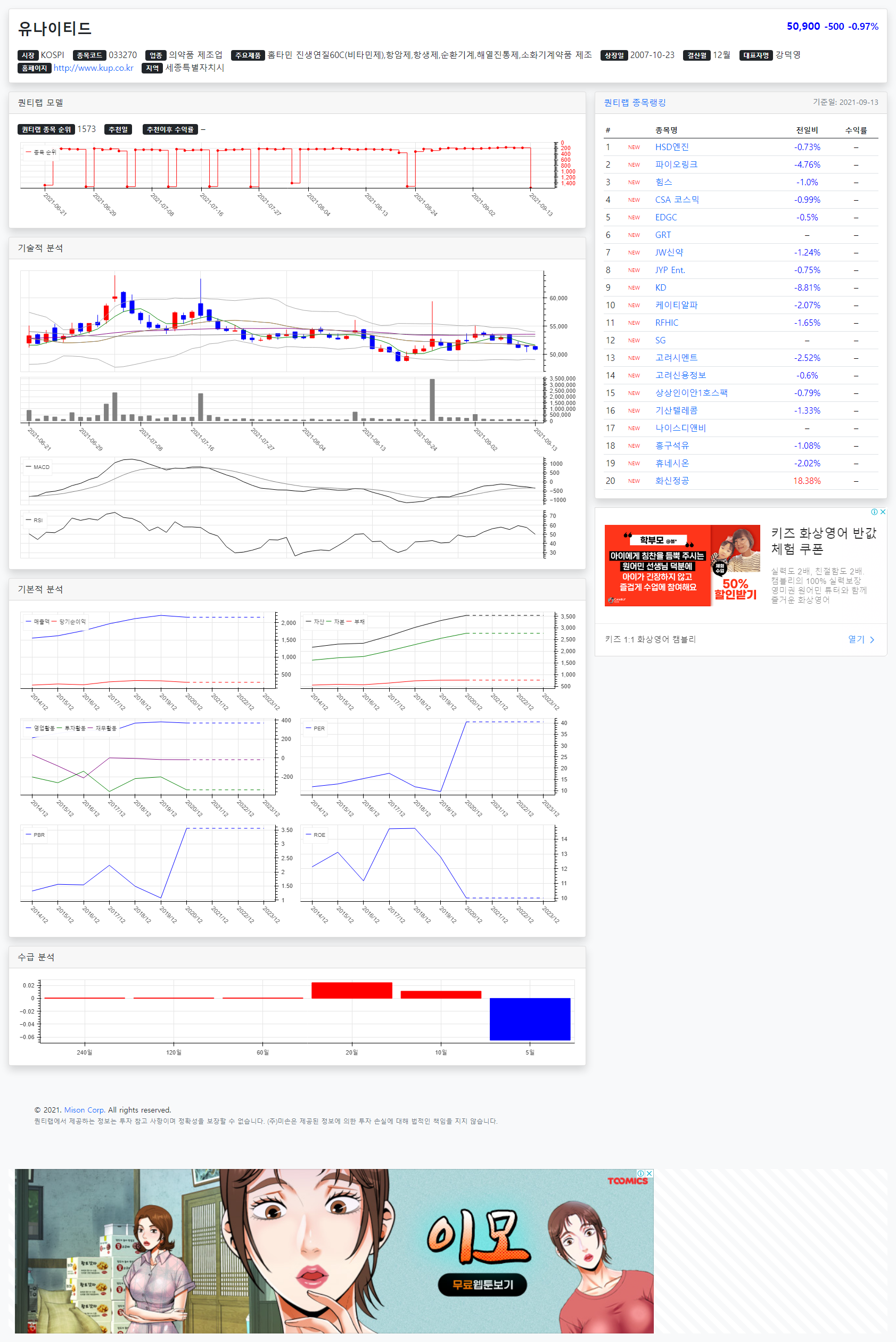Click the info icon on Toomics banner
Image resolution: width=896 pixels, height=1342 pixels.
click(641, 1173)
